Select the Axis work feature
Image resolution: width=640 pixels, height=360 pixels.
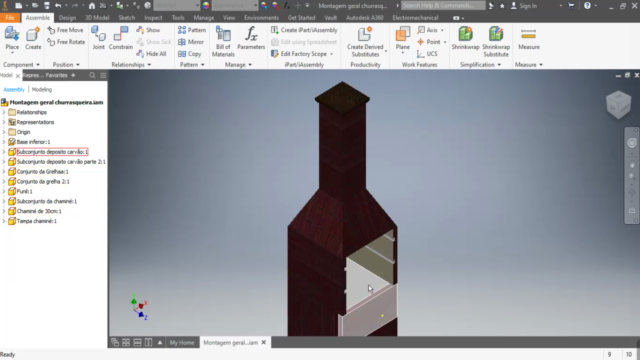point(428,30)
